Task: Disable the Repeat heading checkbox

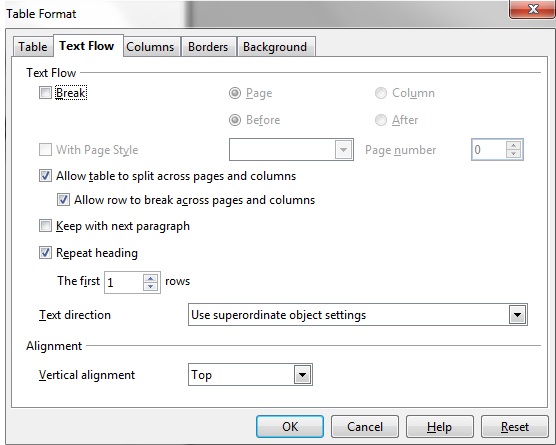Action: (x=45, y=253)
